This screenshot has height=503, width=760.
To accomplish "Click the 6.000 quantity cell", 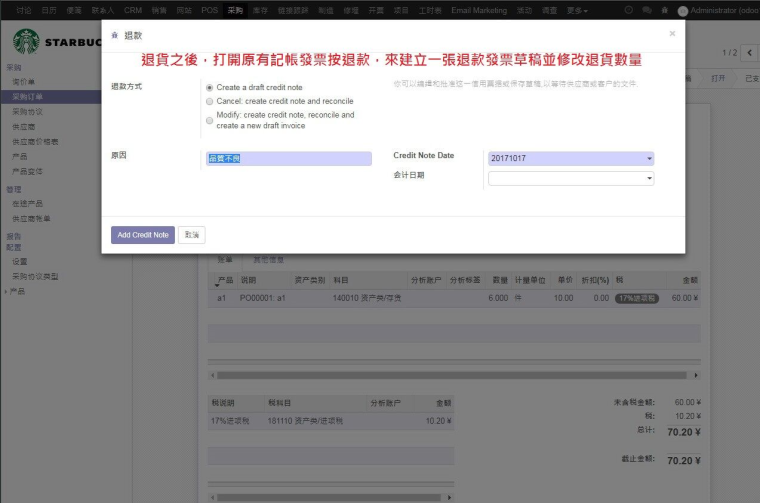I will tap(498, 298).
